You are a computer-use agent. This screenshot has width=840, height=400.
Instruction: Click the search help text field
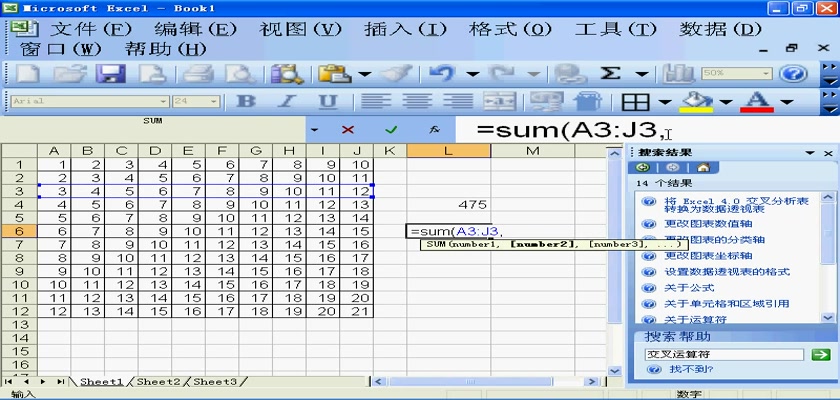[x=724, y=354]
